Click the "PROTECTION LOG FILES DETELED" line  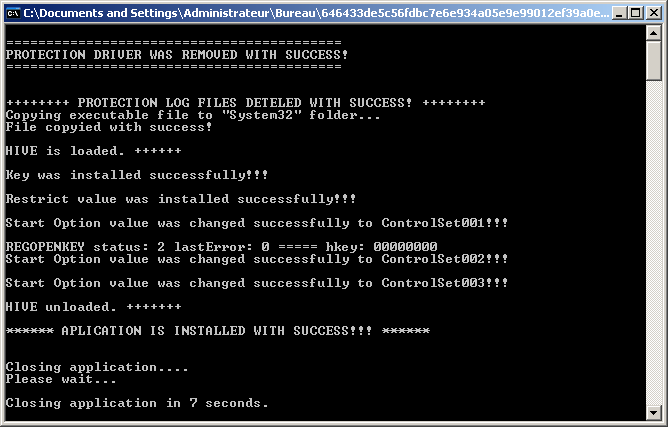tap(245, 103)
